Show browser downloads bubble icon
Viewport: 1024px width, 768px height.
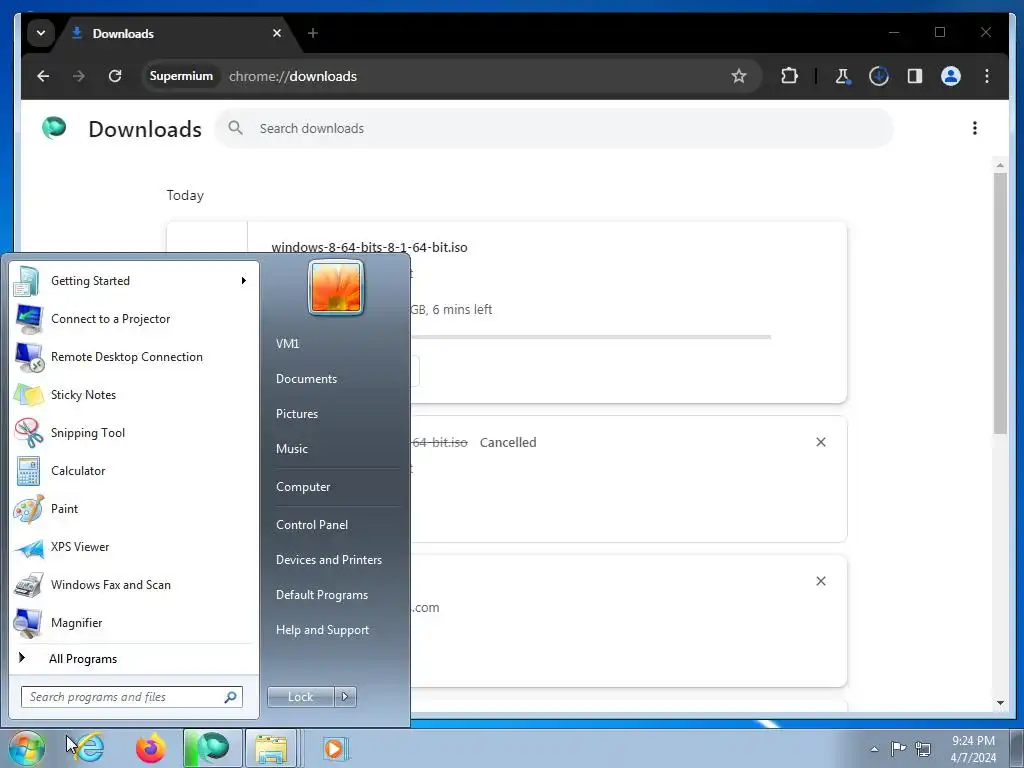pyautogui.click(x=878, y=76)
